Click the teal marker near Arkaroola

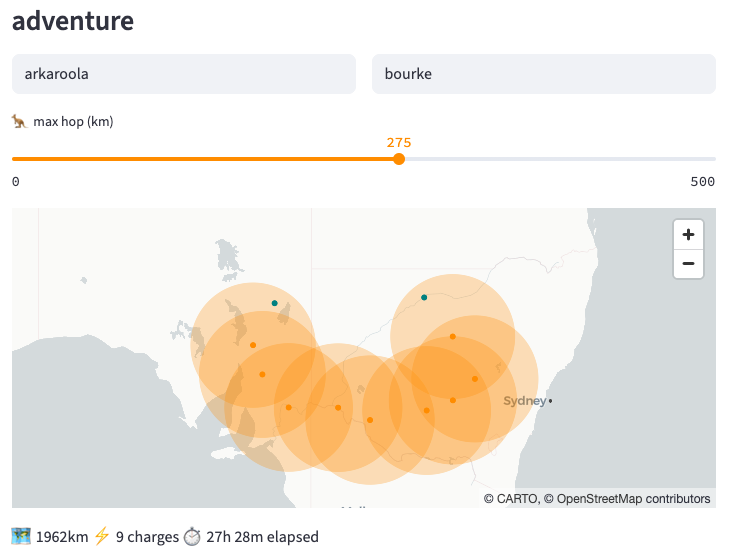tap(275, 303)
